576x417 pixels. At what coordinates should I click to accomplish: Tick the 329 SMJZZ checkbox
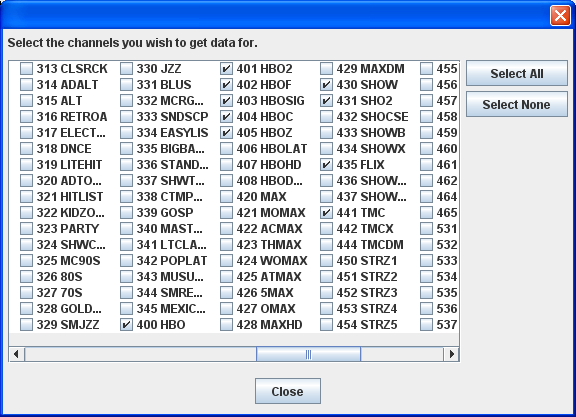point(26,325)
